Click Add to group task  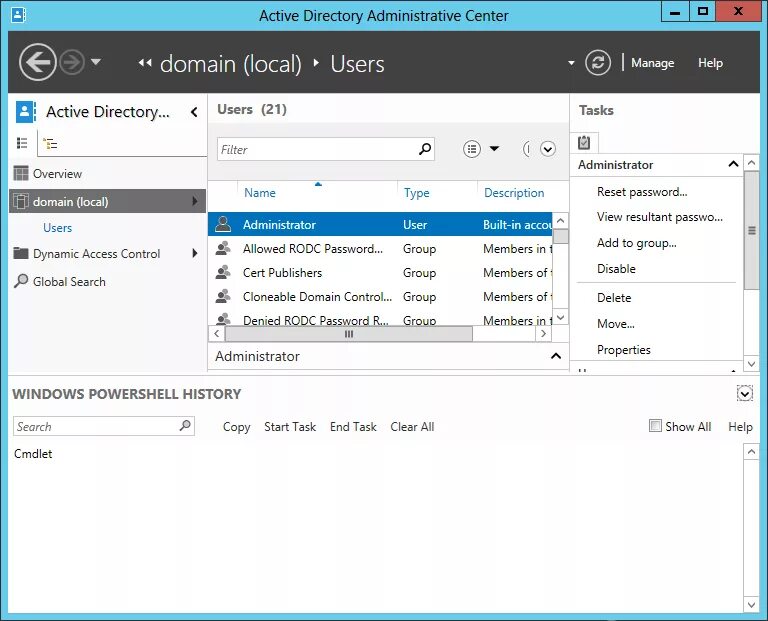[637, 243]
